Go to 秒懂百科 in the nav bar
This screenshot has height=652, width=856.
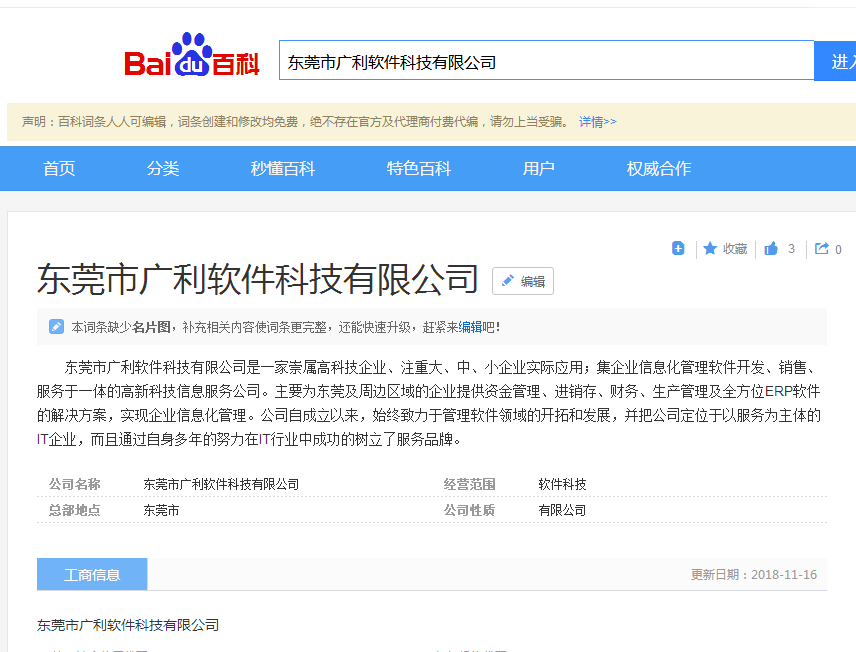click(x=283, y=168)
